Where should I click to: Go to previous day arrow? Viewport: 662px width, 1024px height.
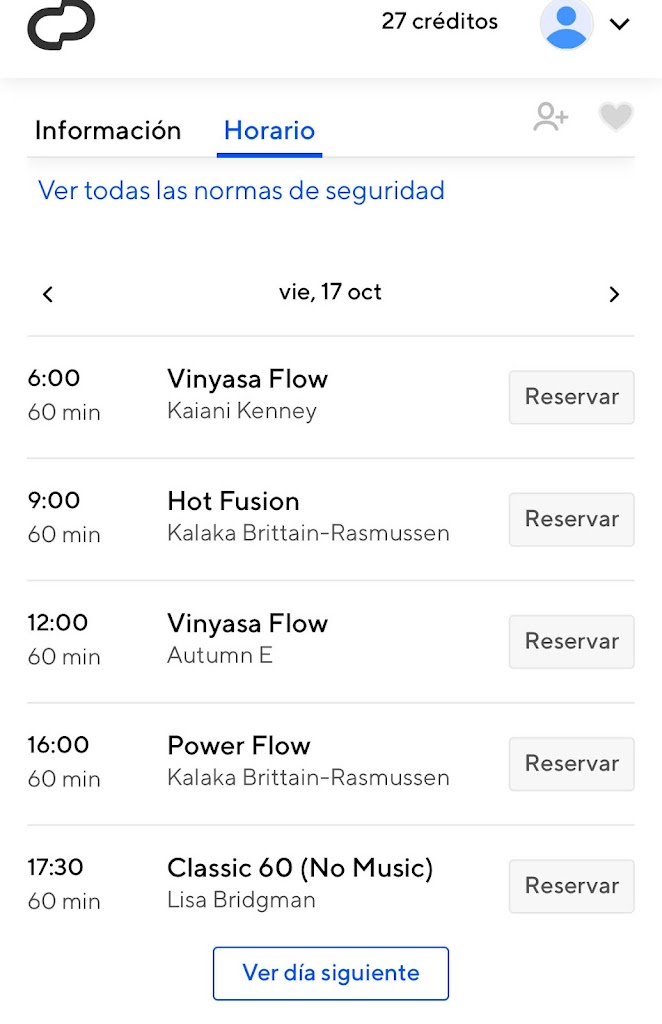(x=48, y=294)
